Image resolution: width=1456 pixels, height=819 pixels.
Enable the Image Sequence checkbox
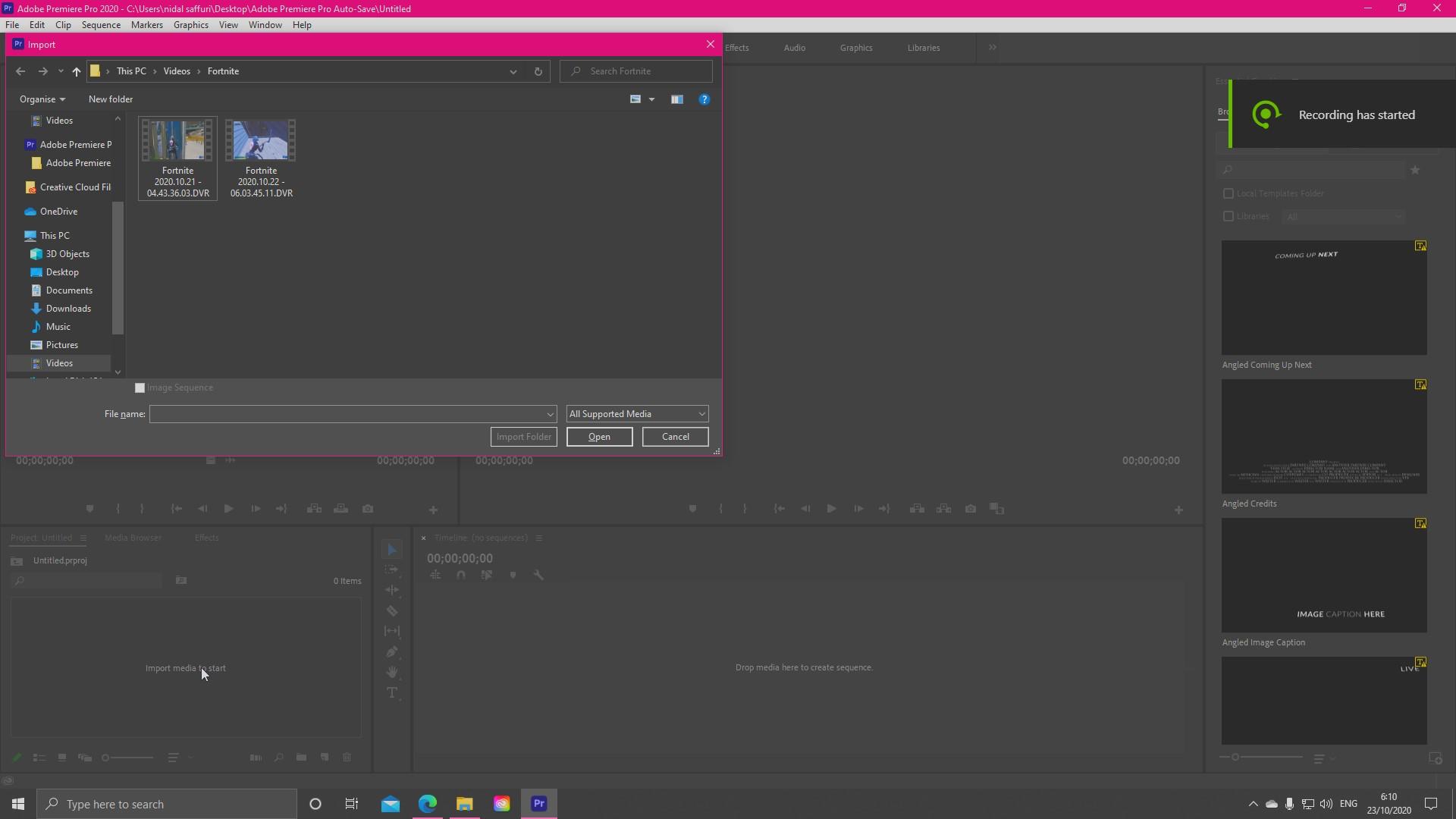140,388
